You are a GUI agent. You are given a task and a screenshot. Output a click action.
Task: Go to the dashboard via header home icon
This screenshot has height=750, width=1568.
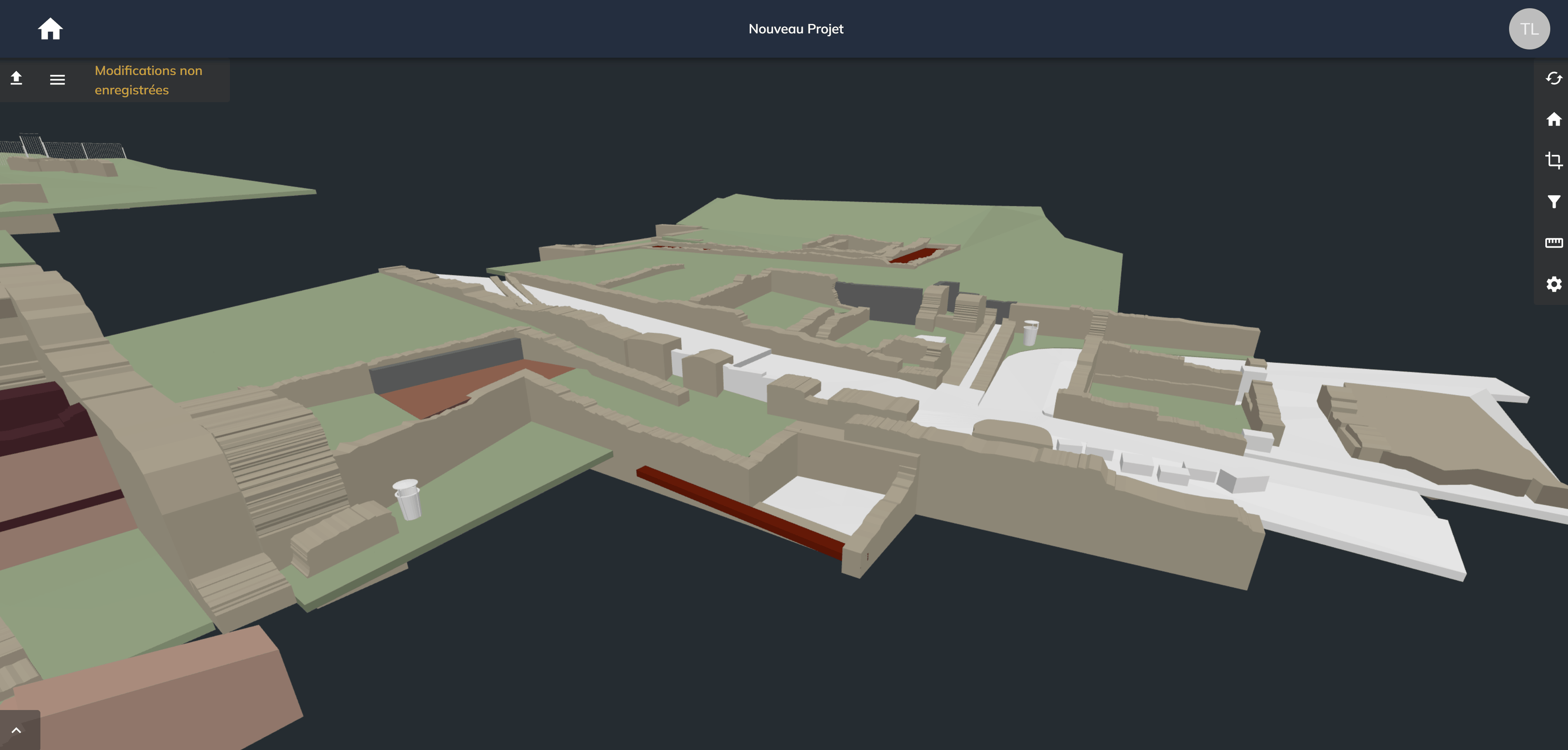click(51, 28)
